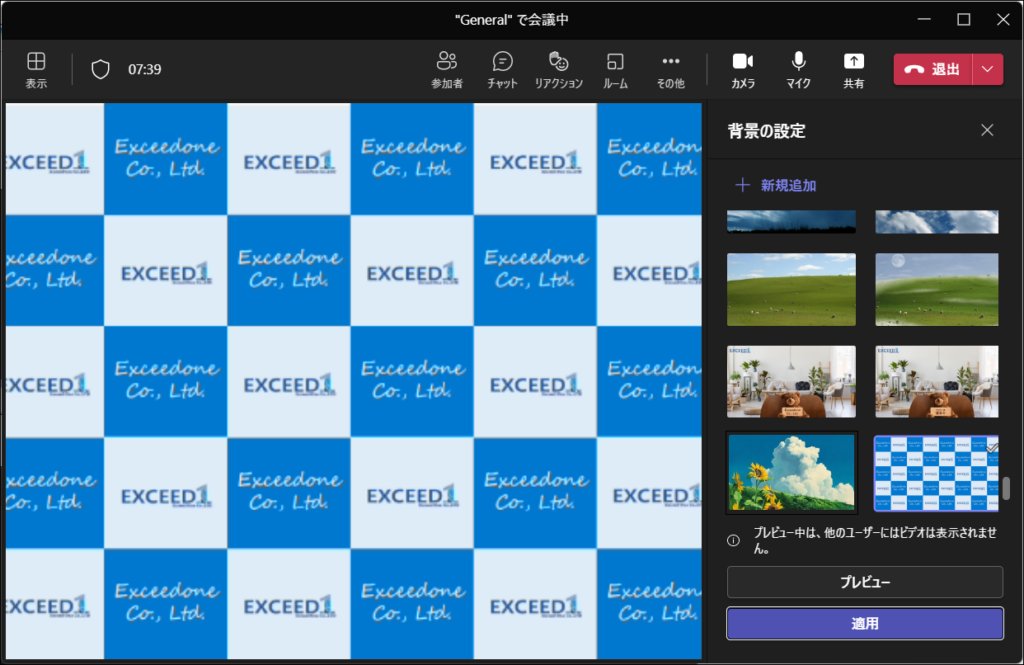1024x665 pixels.
Task: Expand the 退出 dropdown arrow
Action: (x=988, y=69)
